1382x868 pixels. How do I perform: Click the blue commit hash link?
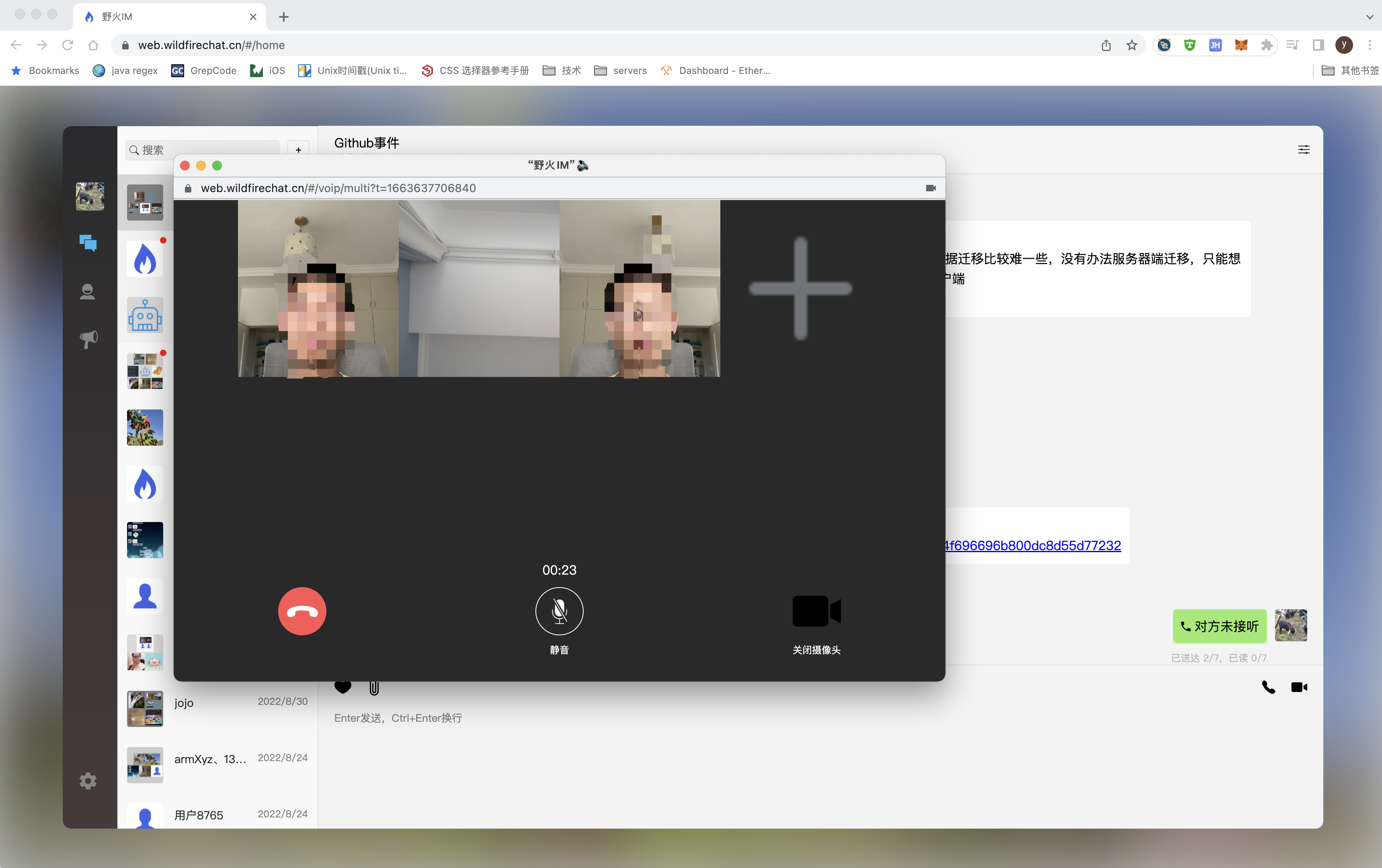point(1033,546)
